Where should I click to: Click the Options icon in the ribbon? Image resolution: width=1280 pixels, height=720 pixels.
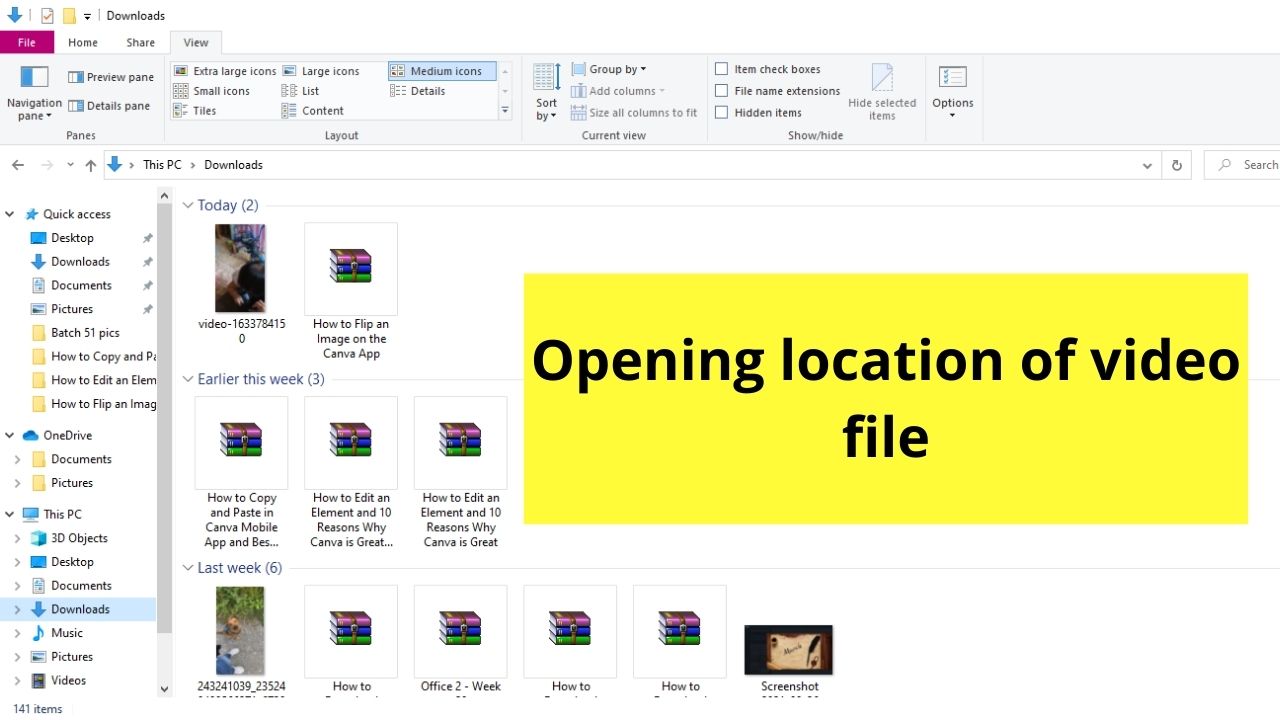click(952, 90)
